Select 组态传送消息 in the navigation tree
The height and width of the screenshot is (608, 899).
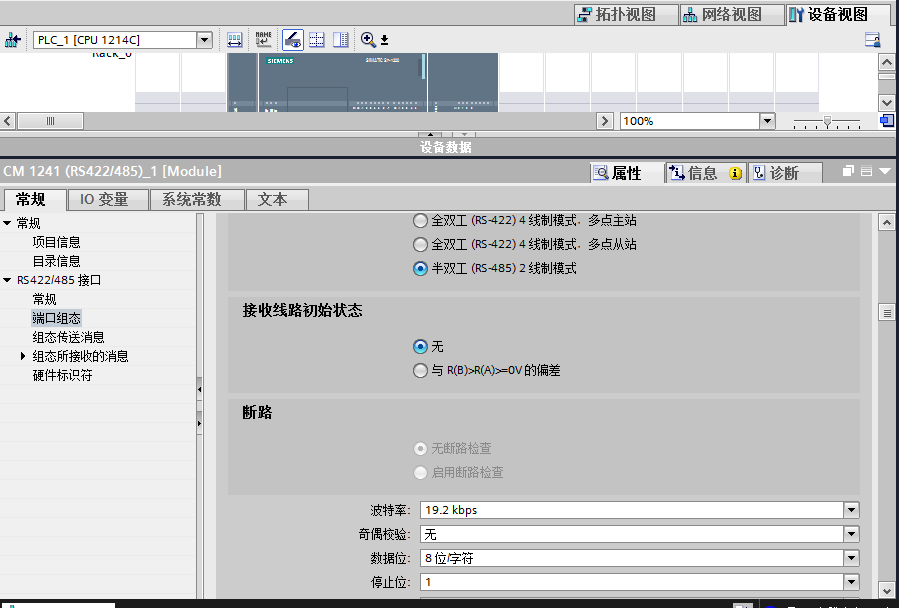coord(68,337)
